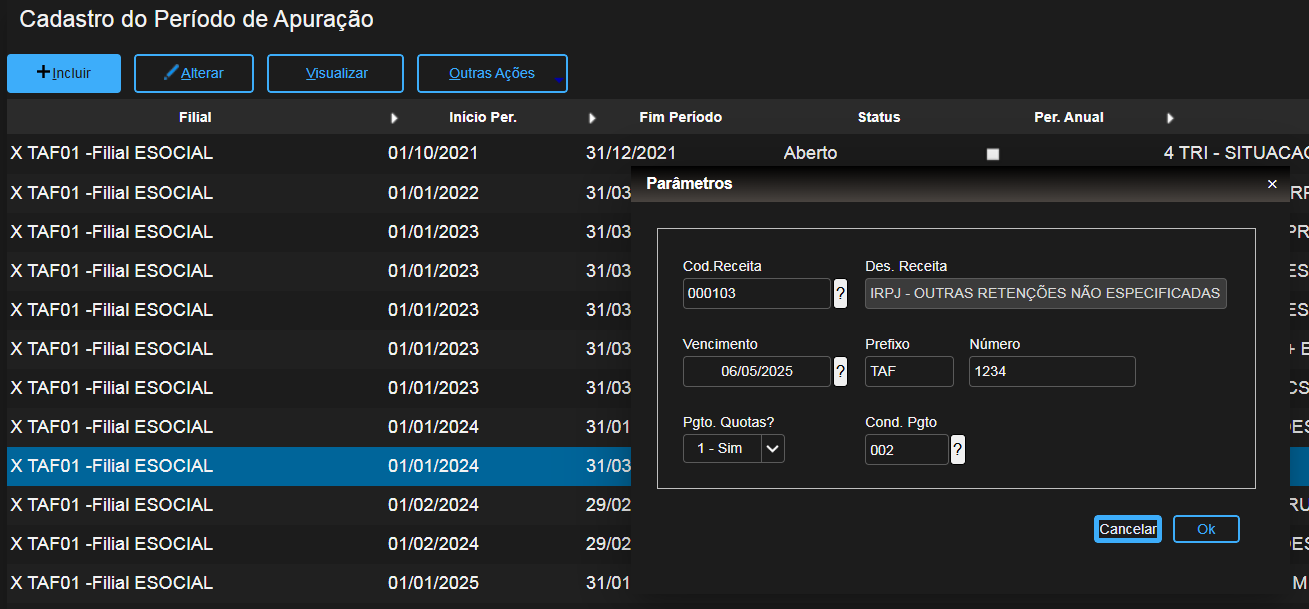Click the arrow after the Início Per. column header
Viewport: 1309px width, 609px height.
[x=592, y=118]
